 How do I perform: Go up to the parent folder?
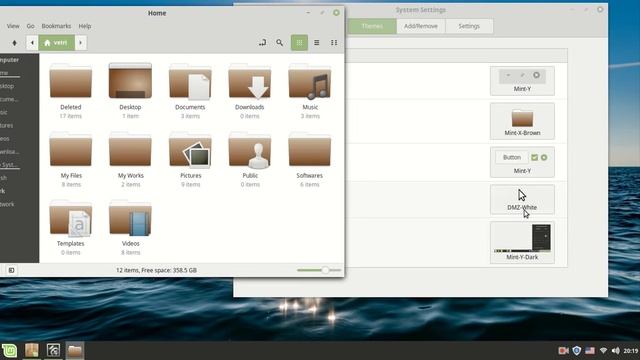pyautogui.click(x=15, y=43)
